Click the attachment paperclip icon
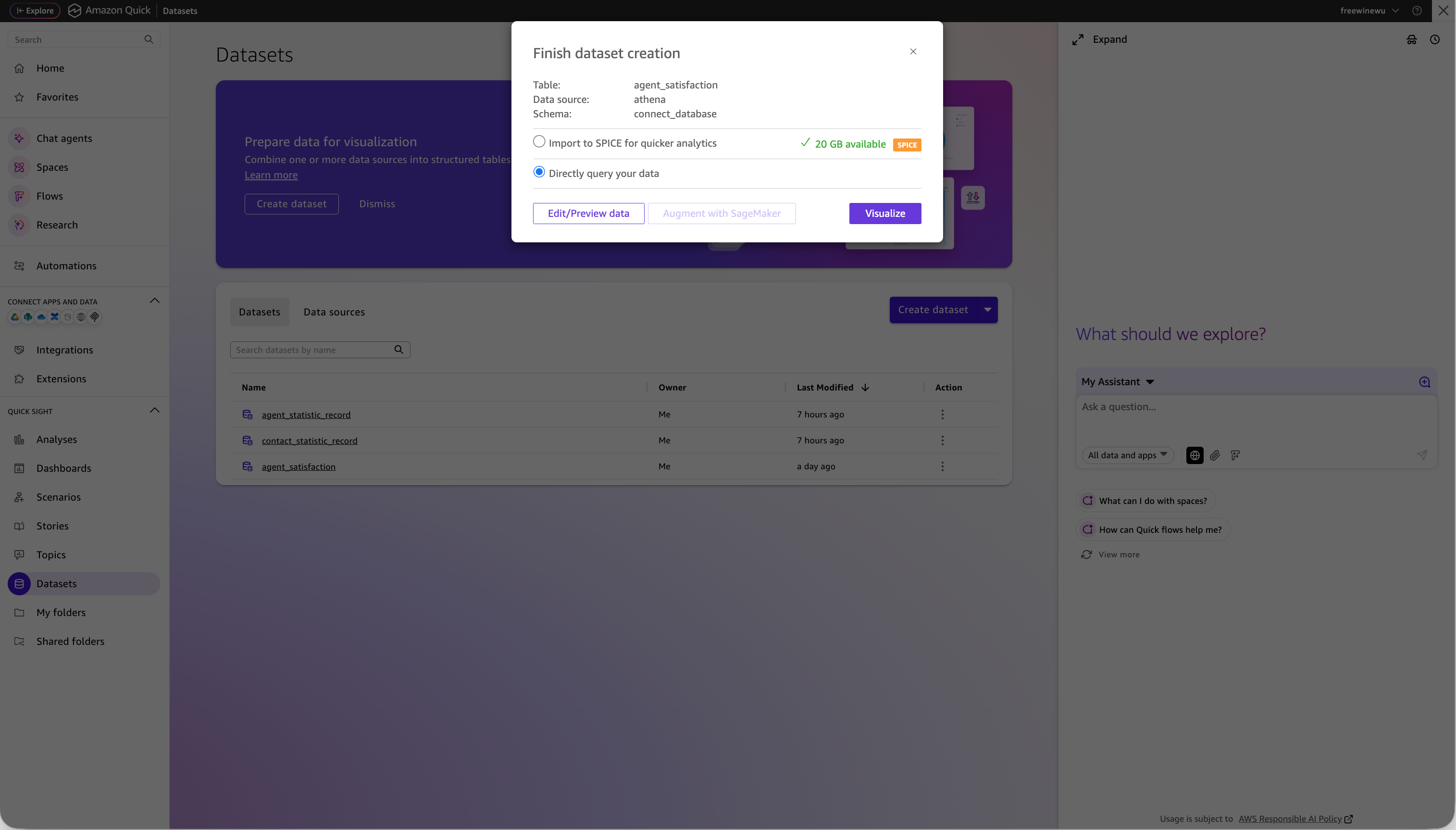 click(1215, 455)
